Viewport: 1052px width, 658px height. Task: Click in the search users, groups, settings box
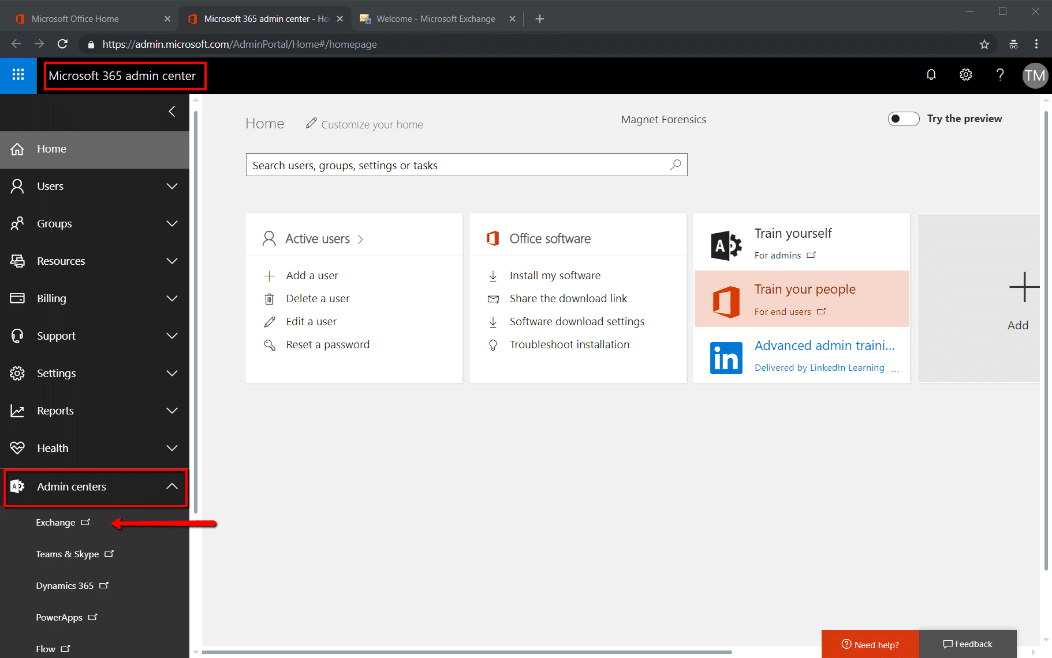click(467, 165)
